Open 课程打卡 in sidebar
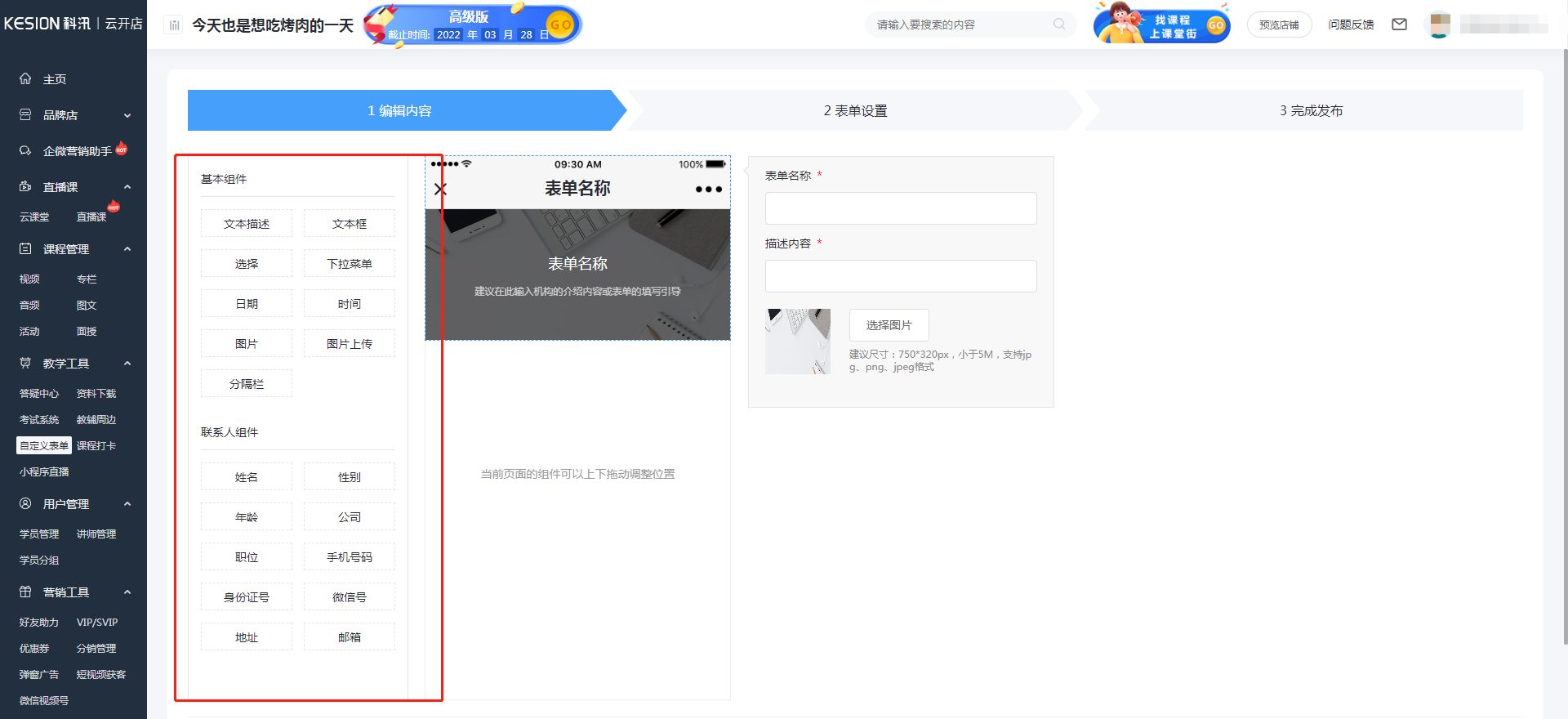Image resolution: width=1568 pixels, height=719 pixels. [96, 446]
